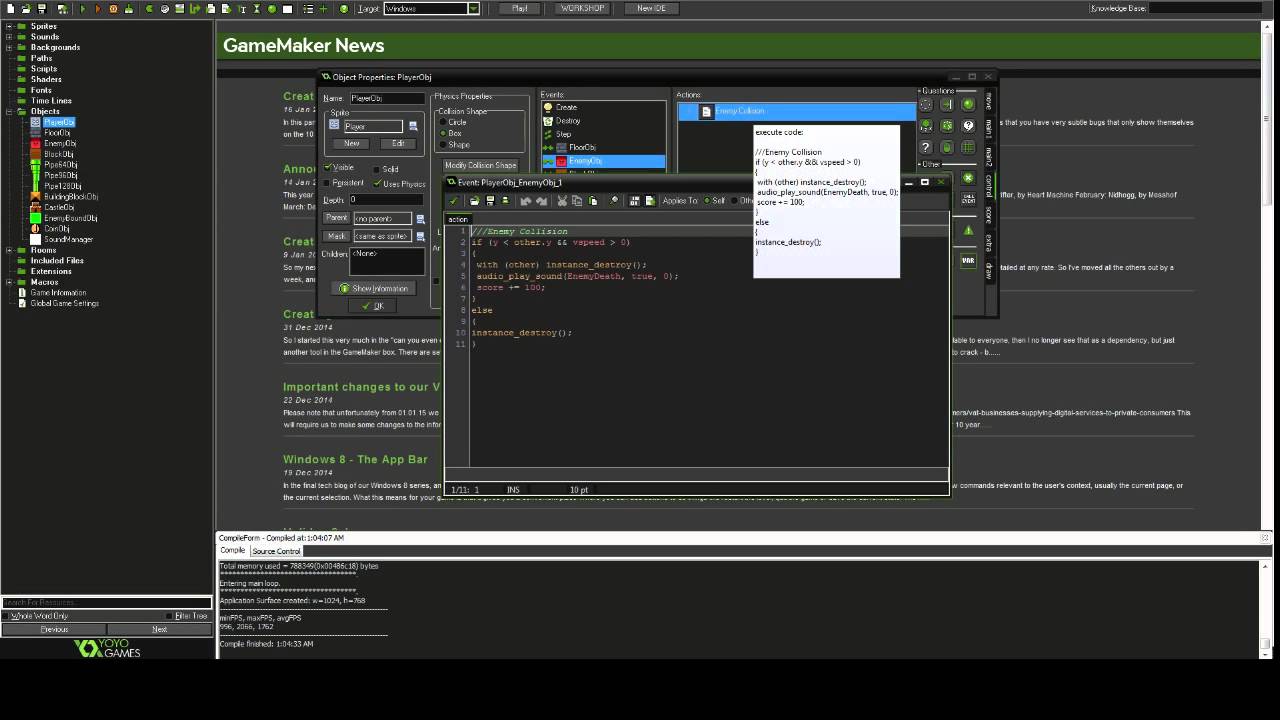Toggle the Solid checkbox
The width and height of the screenshot is (1280, 720).
pyautogui.click(x=377, y=169)
